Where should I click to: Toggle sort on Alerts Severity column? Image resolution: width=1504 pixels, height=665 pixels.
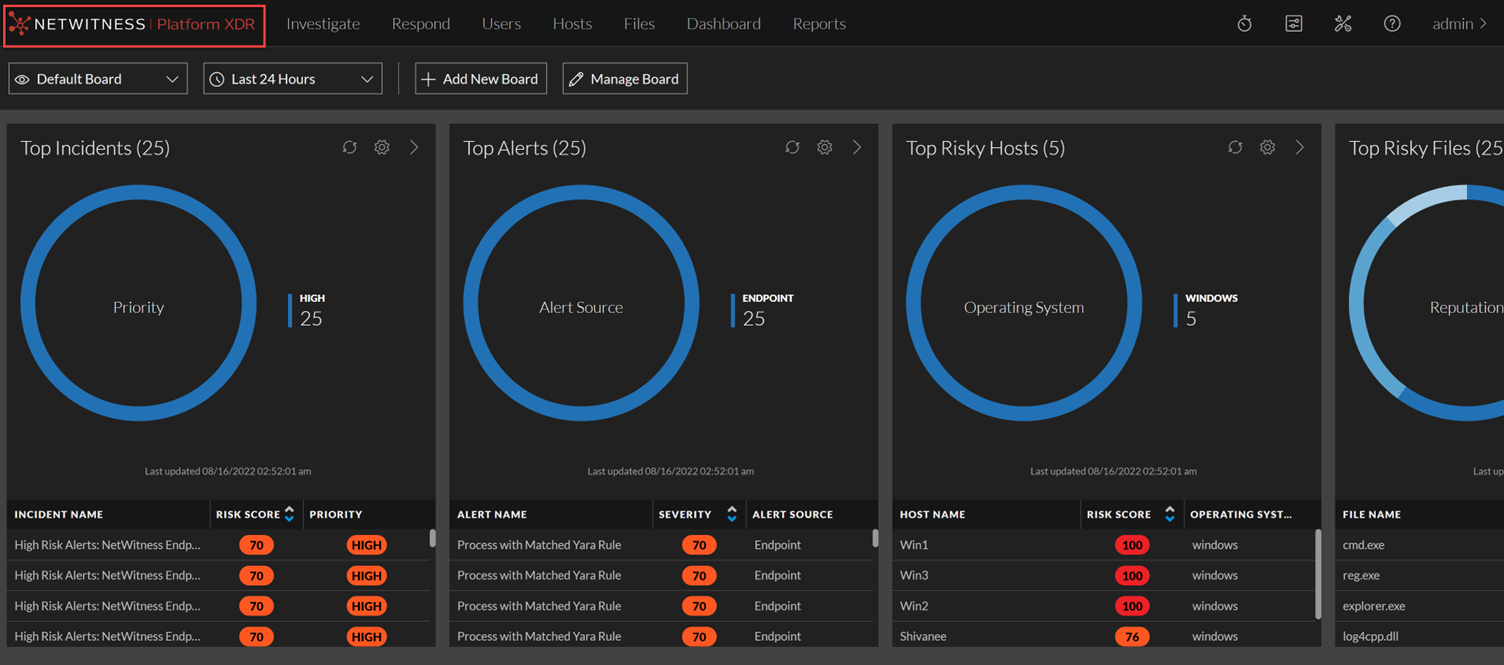(731, 514)
